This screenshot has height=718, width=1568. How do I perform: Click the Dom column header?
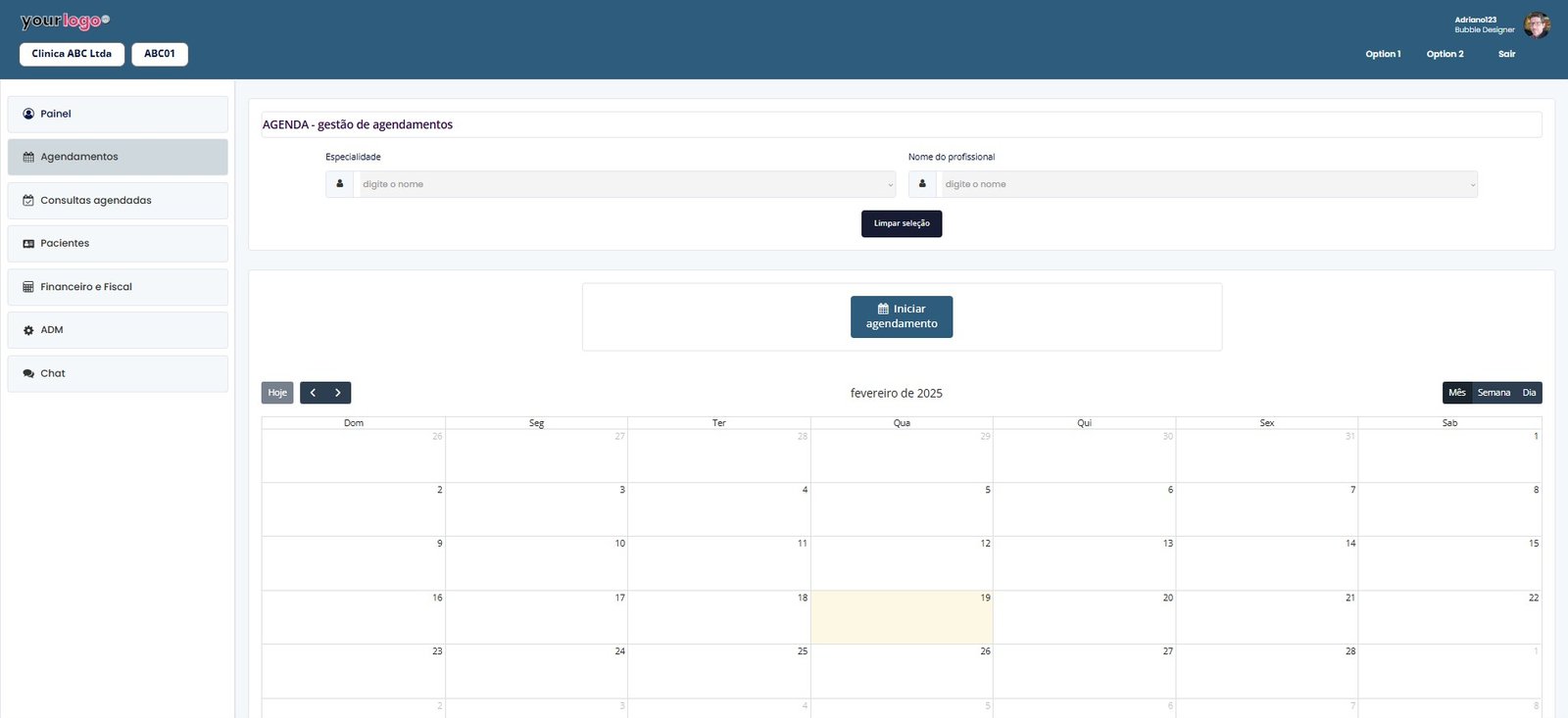click(354, 423)
